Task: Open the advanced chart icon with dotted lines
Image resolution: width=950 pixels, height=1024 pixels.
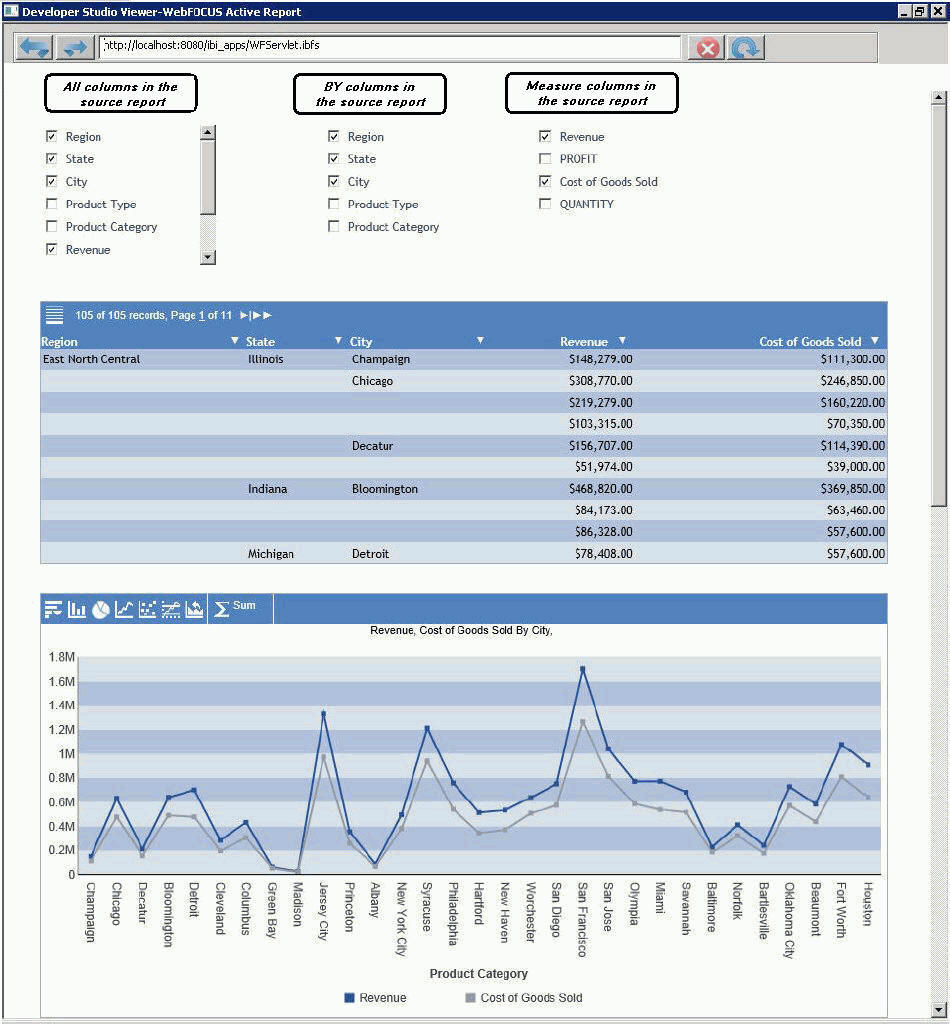Action: pos(170,609)
